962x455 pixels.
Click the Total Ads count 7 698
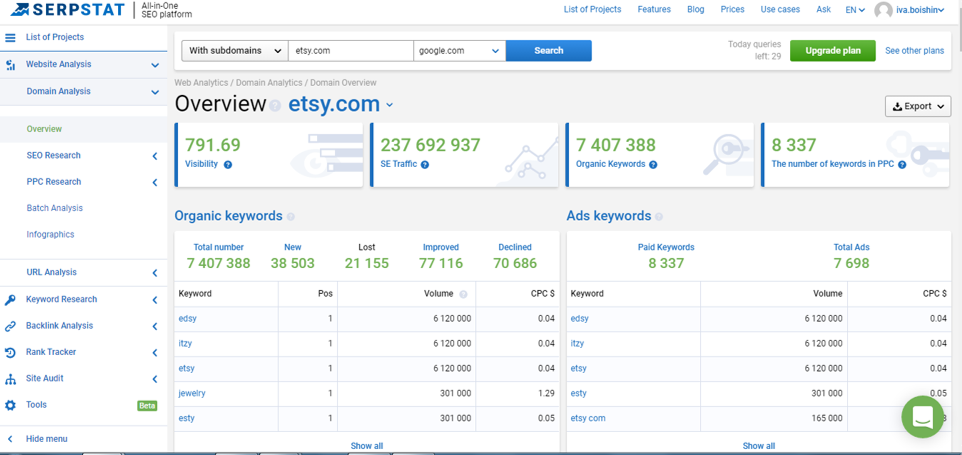(x=852, y=264)
